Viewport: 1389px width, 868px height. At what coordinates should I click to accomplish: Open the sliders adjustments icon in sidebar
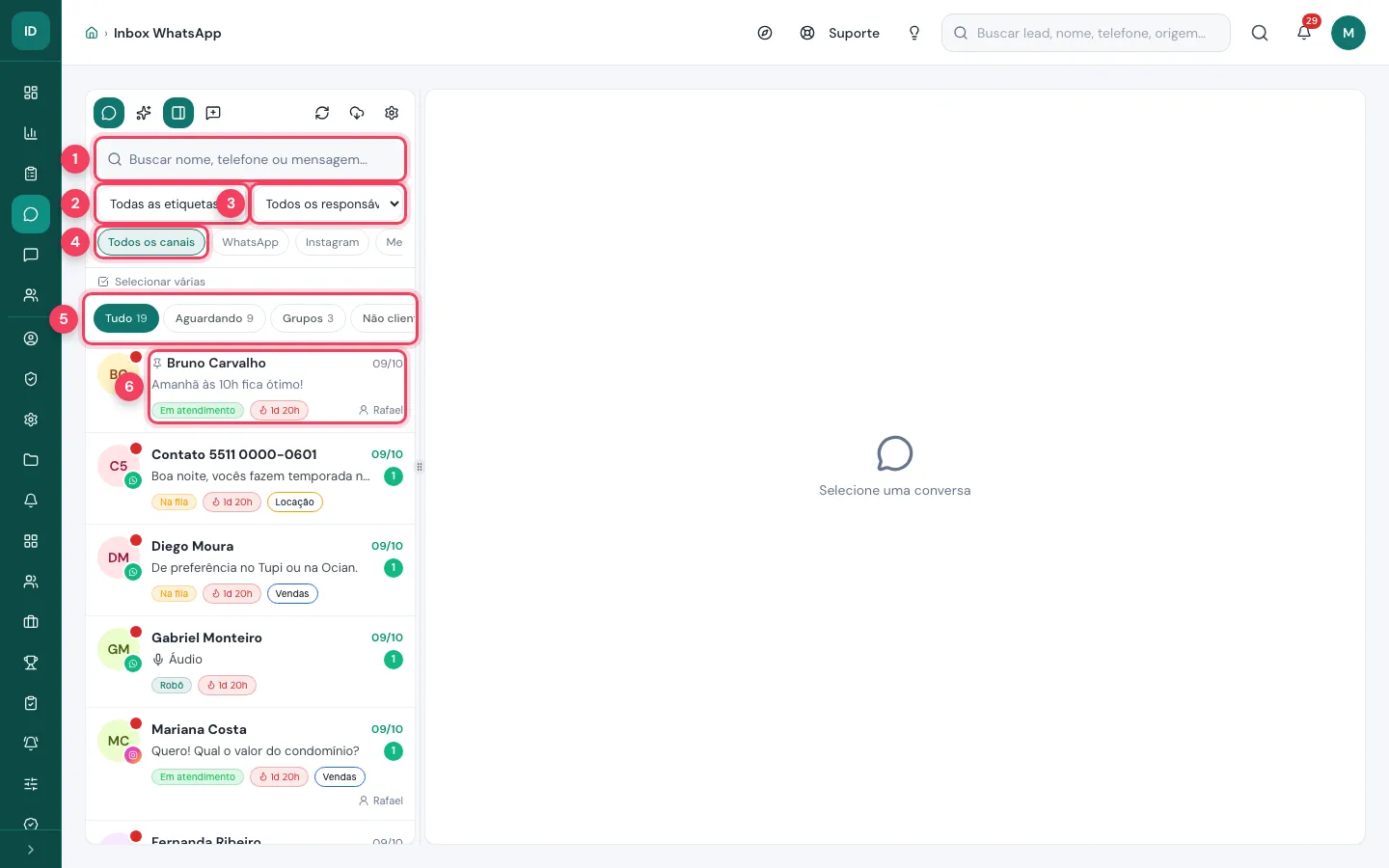31,784
